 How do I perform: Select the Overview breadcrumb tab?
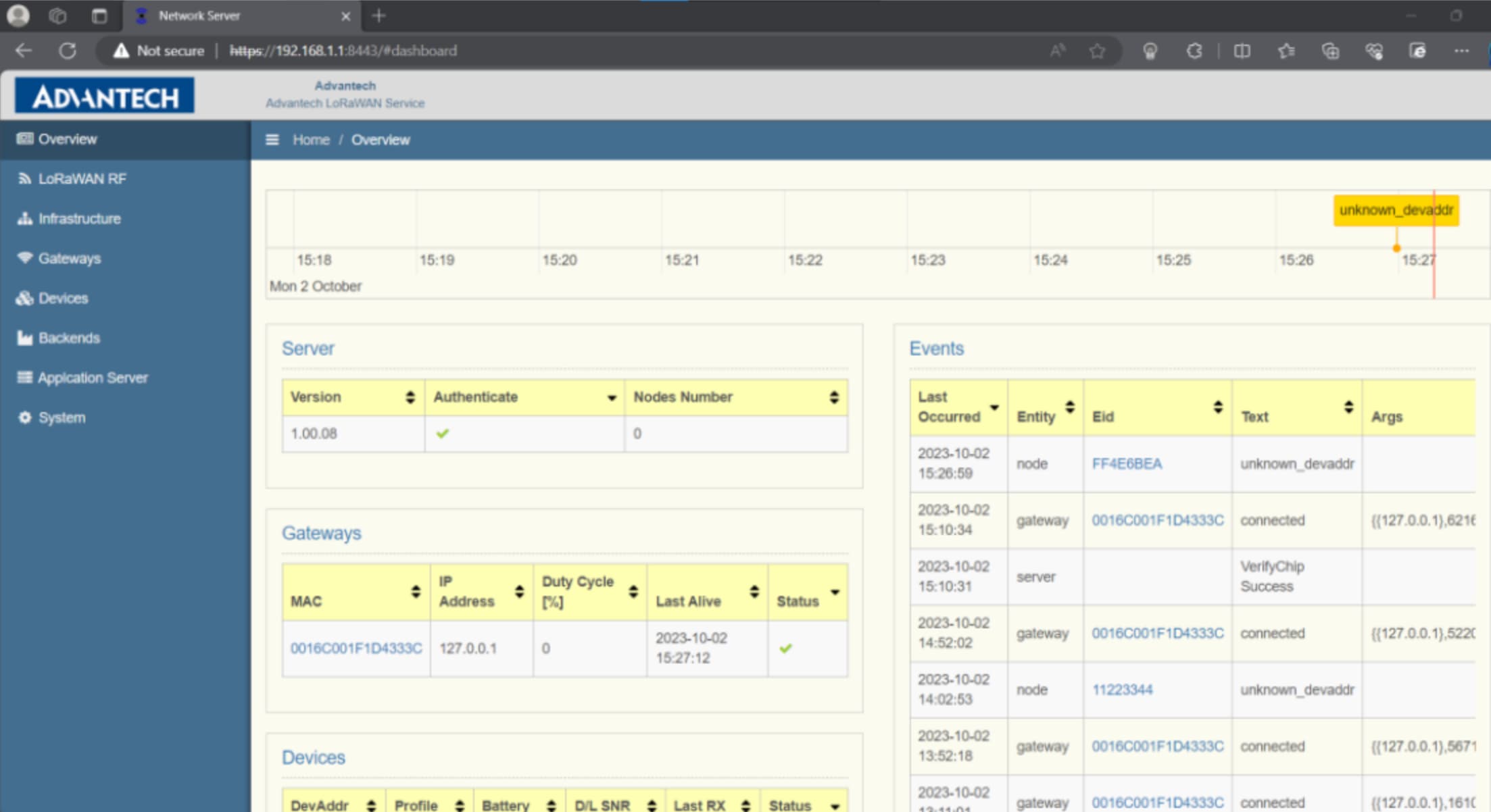(380, 140)
